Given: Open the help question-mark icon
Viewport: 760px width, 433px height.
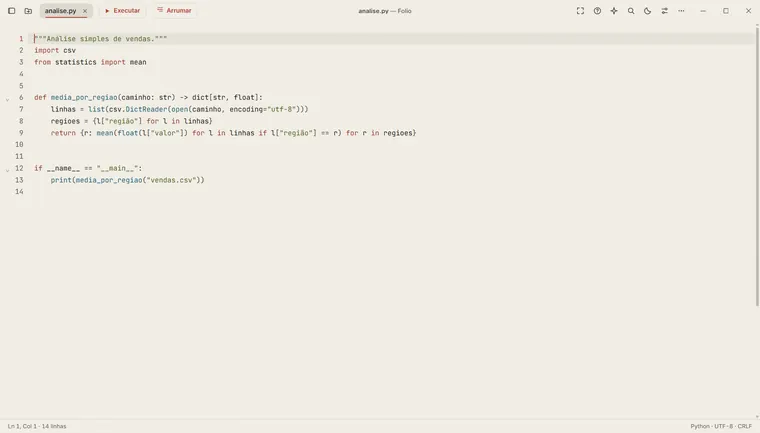Looking at the screenshot, I should click(x=597, y=11).
